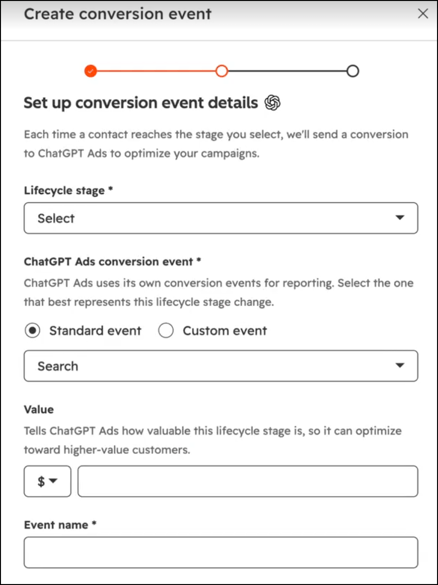The image size is (438, 585).
Task: Click the dark progress line before final step
Action: 287,71
